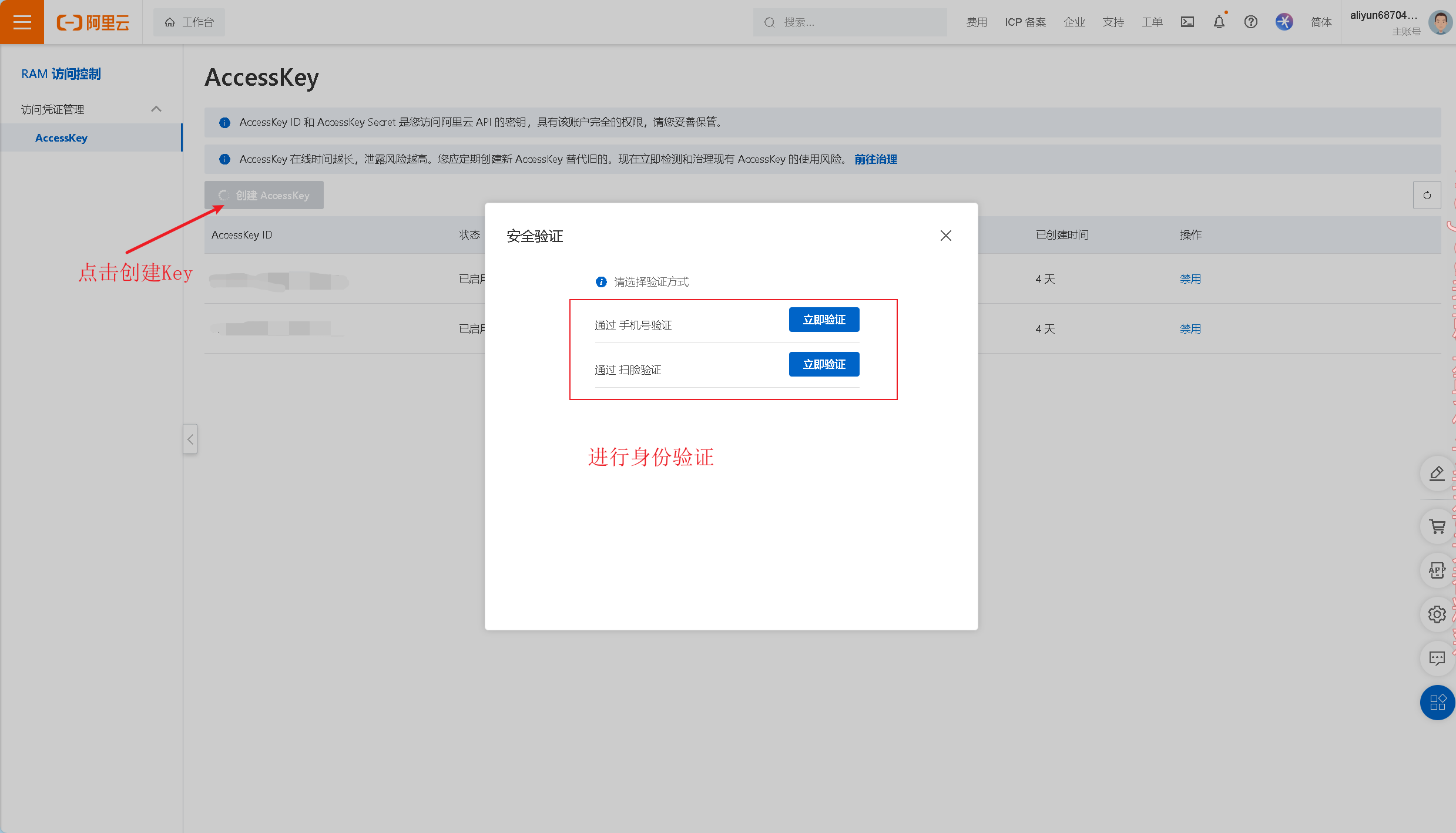The height and width of the screenshot is (833, 1456).
Task: Open the settings gear floating icon
Action: click(x=1437, y=614)
